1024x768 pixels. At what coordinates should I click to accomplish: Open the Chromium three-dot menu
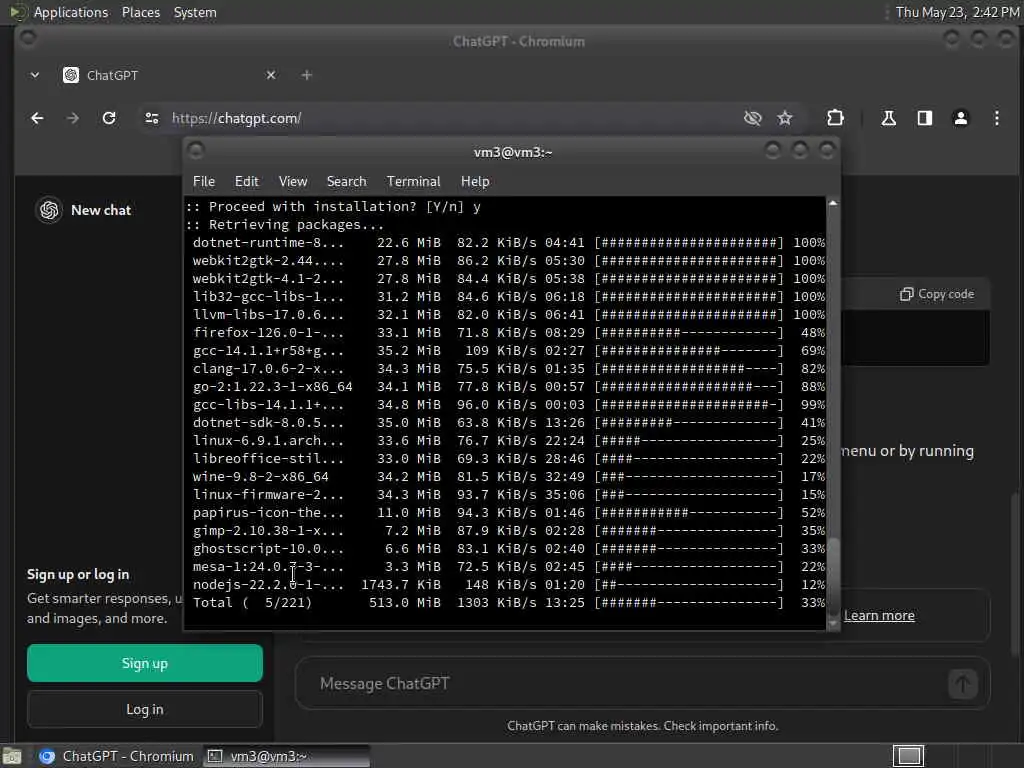click(997, 118)
